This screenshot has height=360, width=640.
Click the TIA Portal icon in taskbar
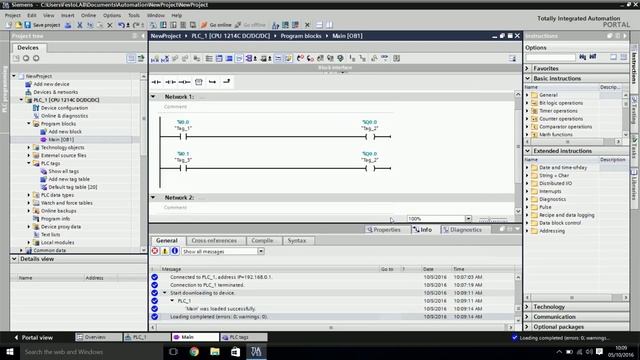256,351
